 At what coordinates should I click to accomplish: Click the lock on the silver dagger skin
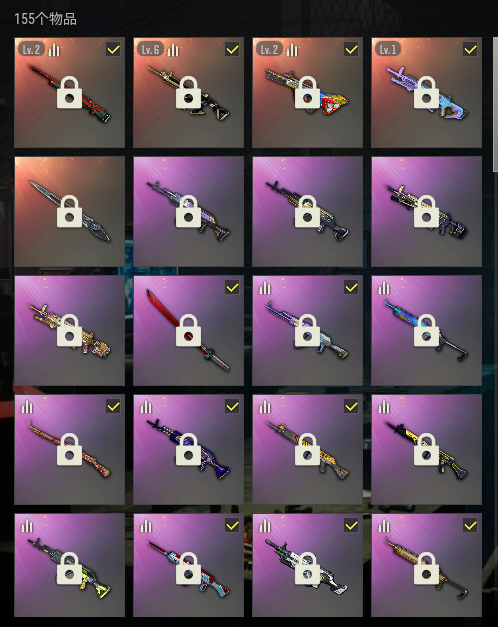(x=69, y=212)
